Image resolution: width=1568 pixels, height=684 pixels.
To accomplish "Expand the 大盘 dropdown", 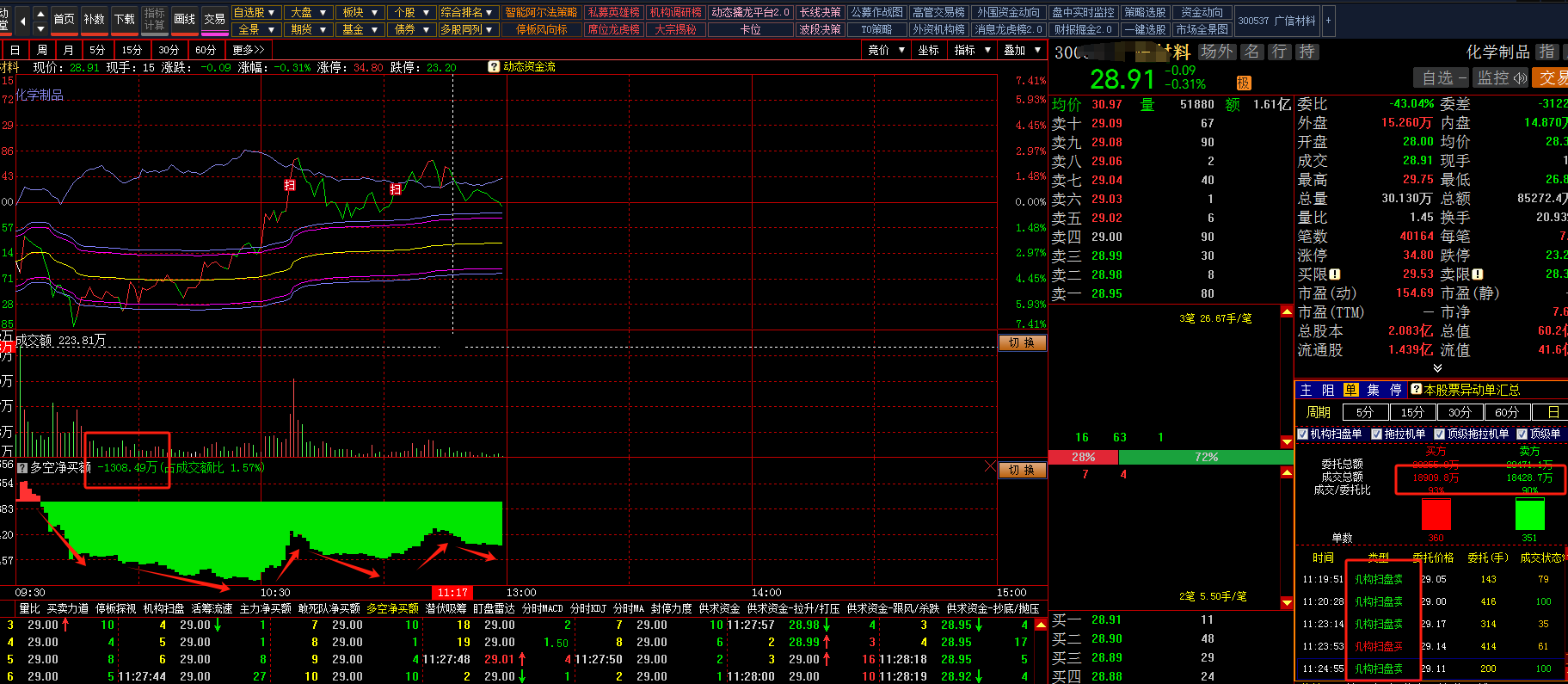I will (x=309, y=12).
